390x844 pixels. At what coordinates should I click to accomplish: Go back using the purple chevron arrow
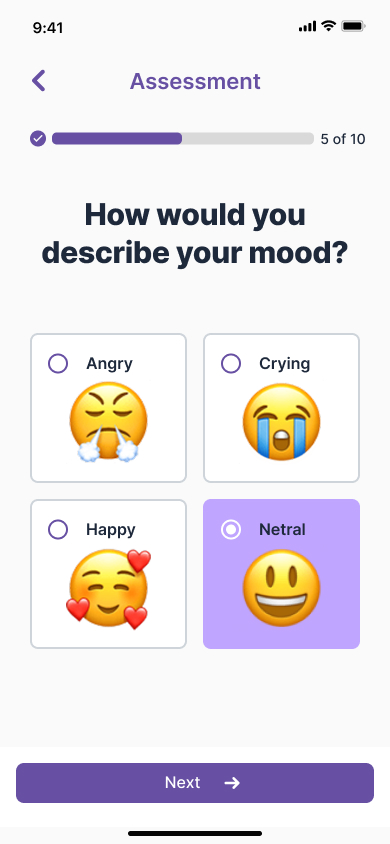39,81
